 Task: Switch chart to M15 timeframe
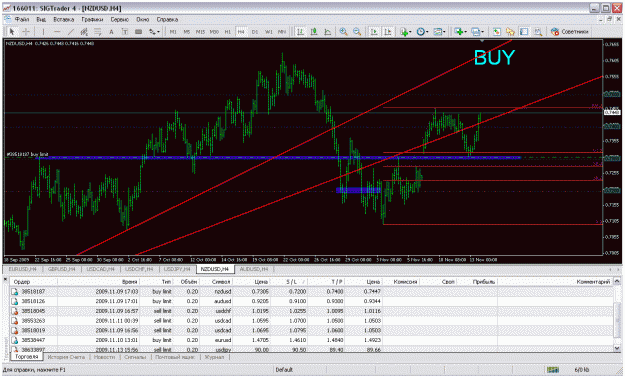click(200, 31)
